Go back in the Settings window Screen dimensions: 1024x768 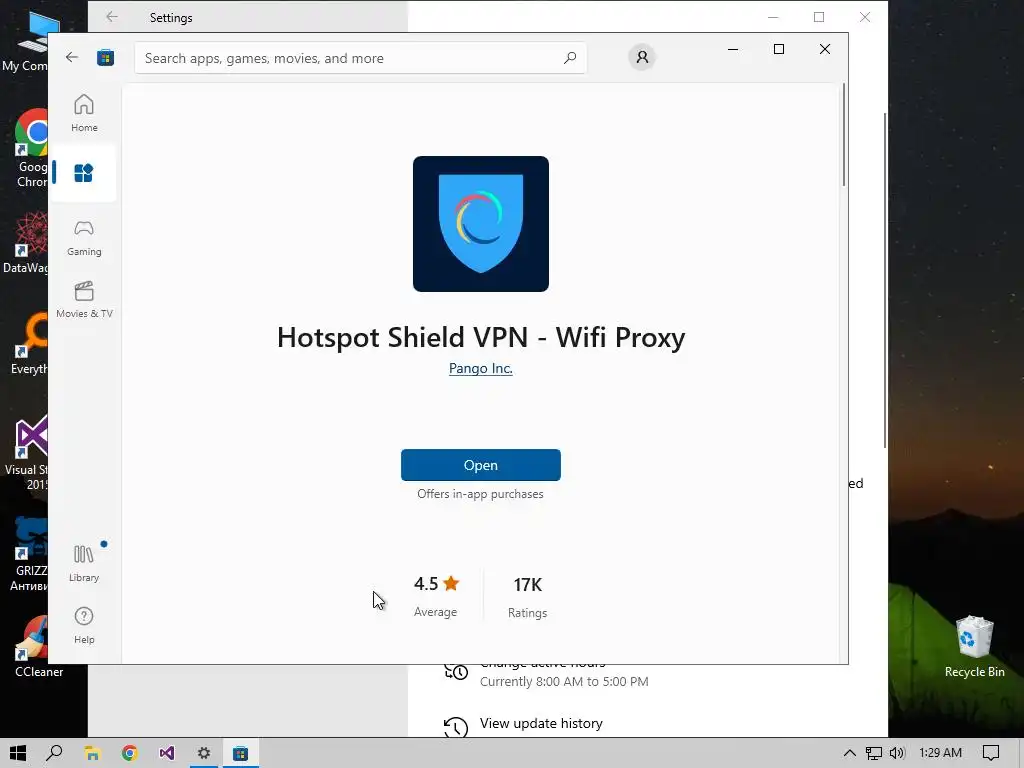click(x=112, y=17)
